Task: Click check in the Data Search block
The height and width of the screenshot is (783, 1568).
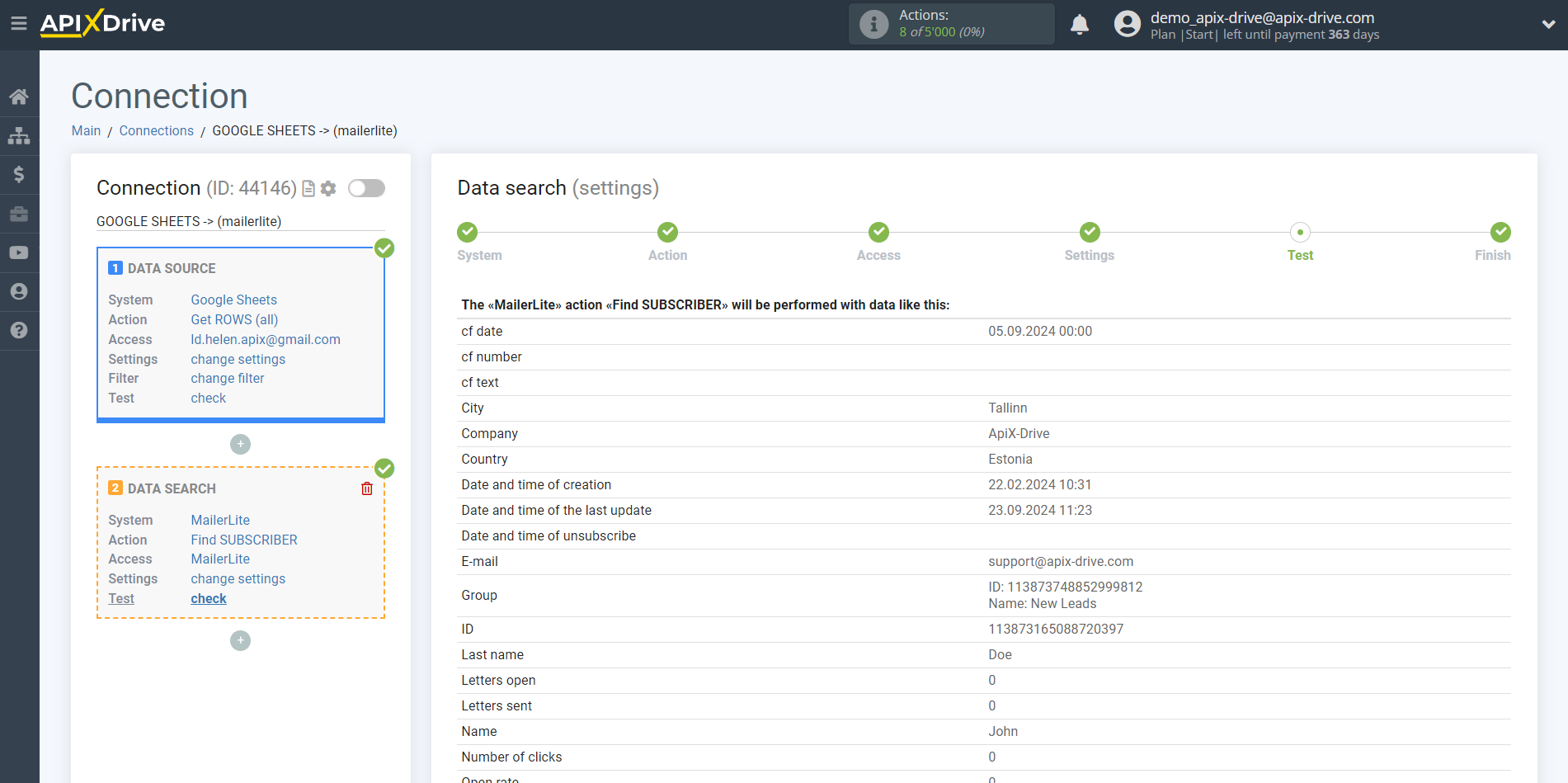Action: click(208, 599)
